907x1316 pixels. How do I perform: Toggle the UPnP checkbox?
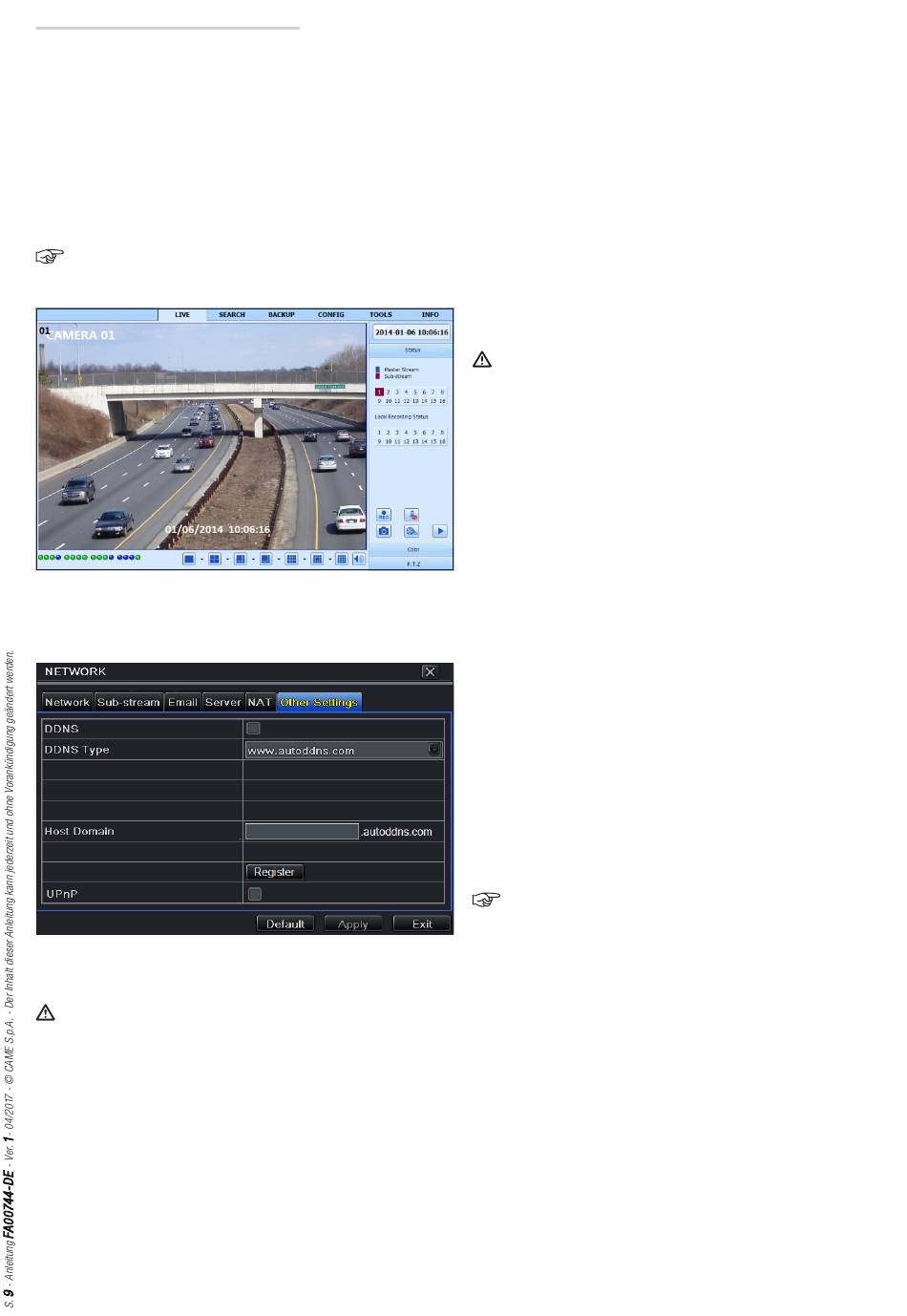(254, 894)
